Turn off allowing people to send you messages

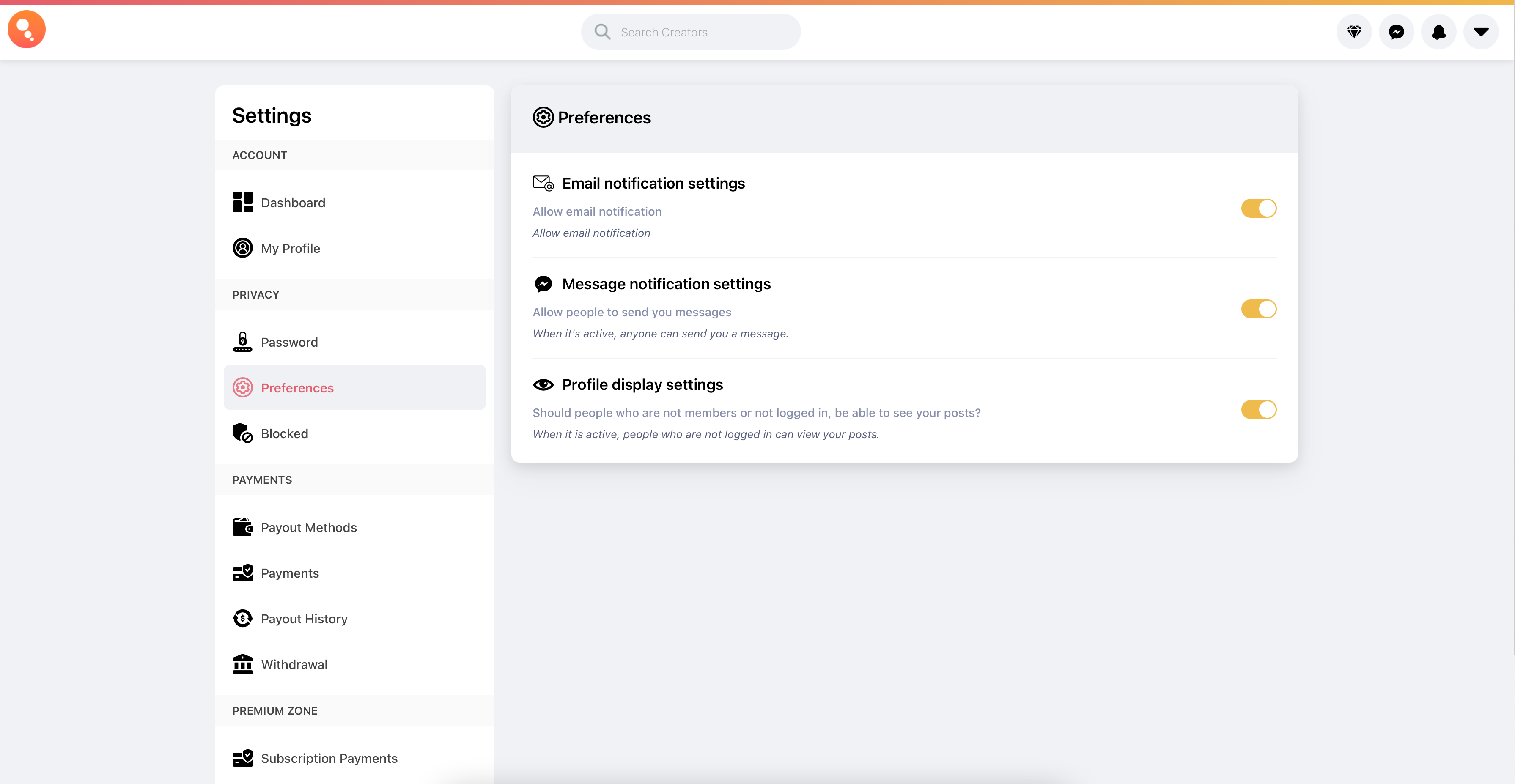(1259, 309)
